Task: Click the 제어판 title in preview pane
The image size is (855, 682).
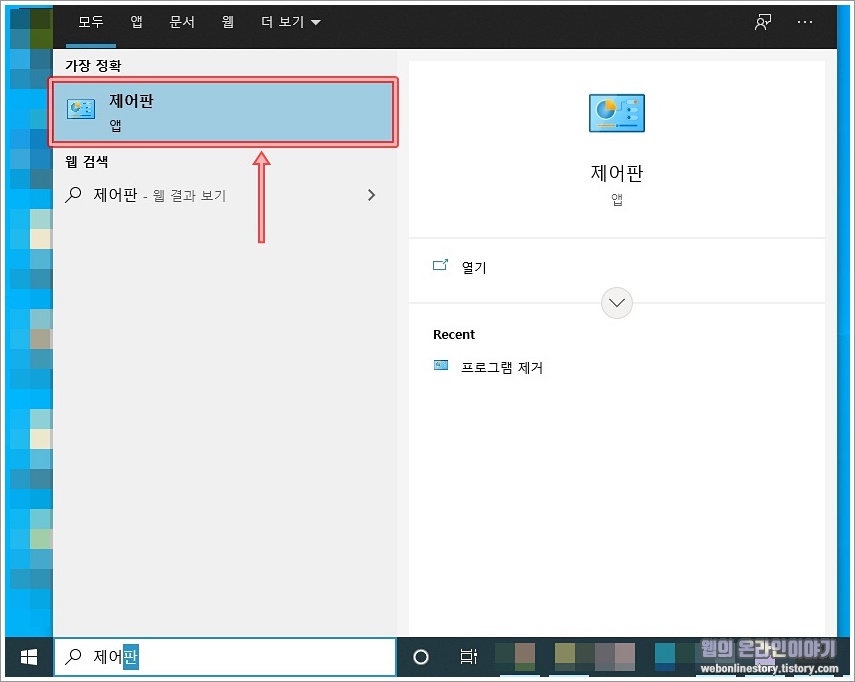Action: (x=617, y=173)
